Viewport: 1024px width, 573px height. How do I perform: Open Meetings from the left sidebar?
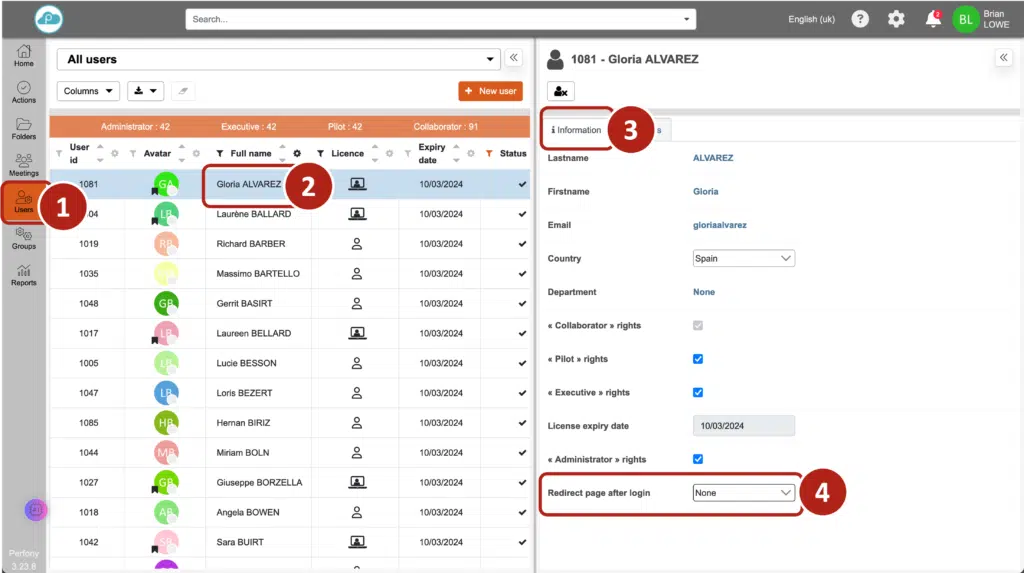pyautogui.click(x=23, y=165)
